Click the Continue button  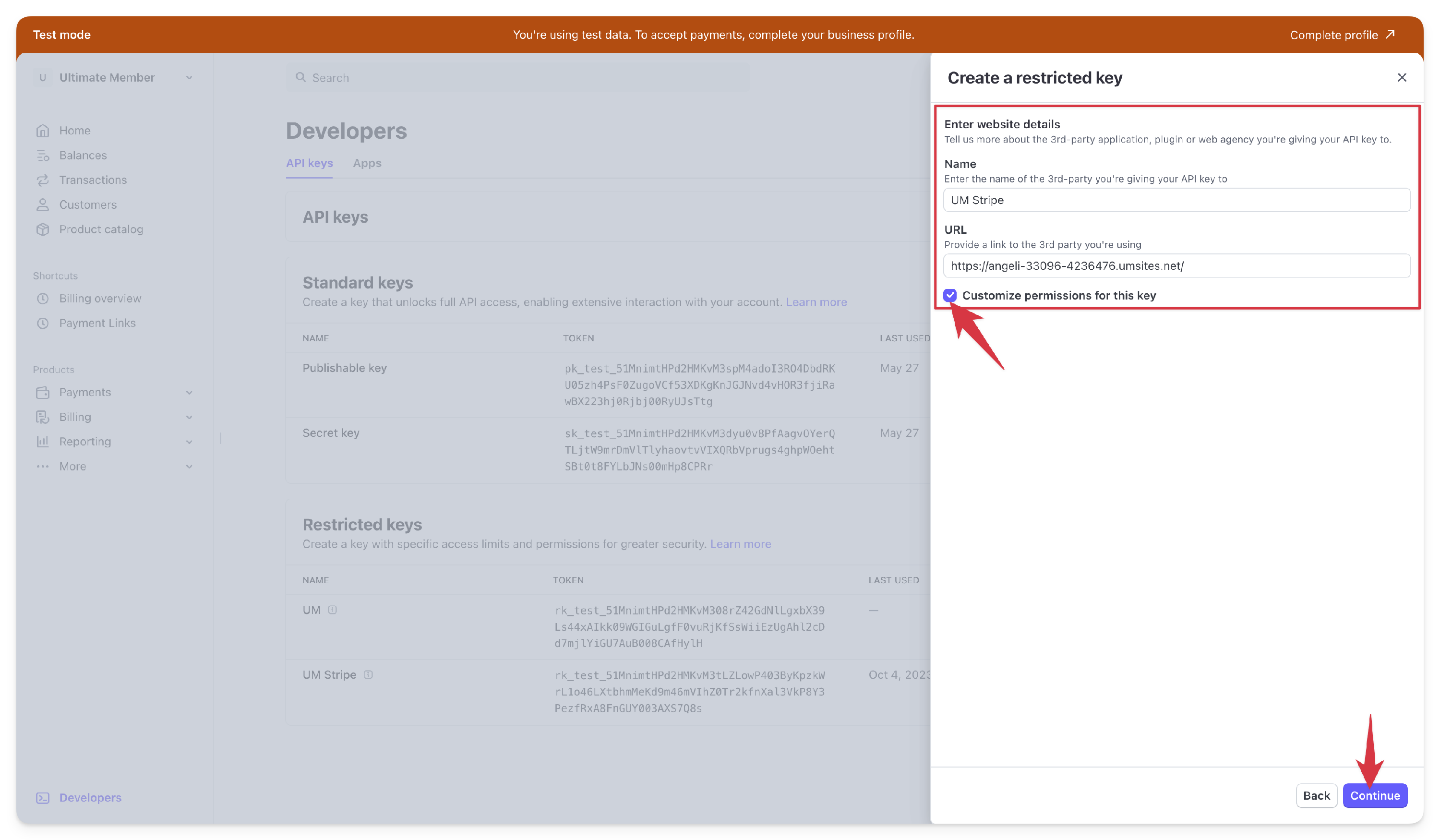(x=1374, y=795)
